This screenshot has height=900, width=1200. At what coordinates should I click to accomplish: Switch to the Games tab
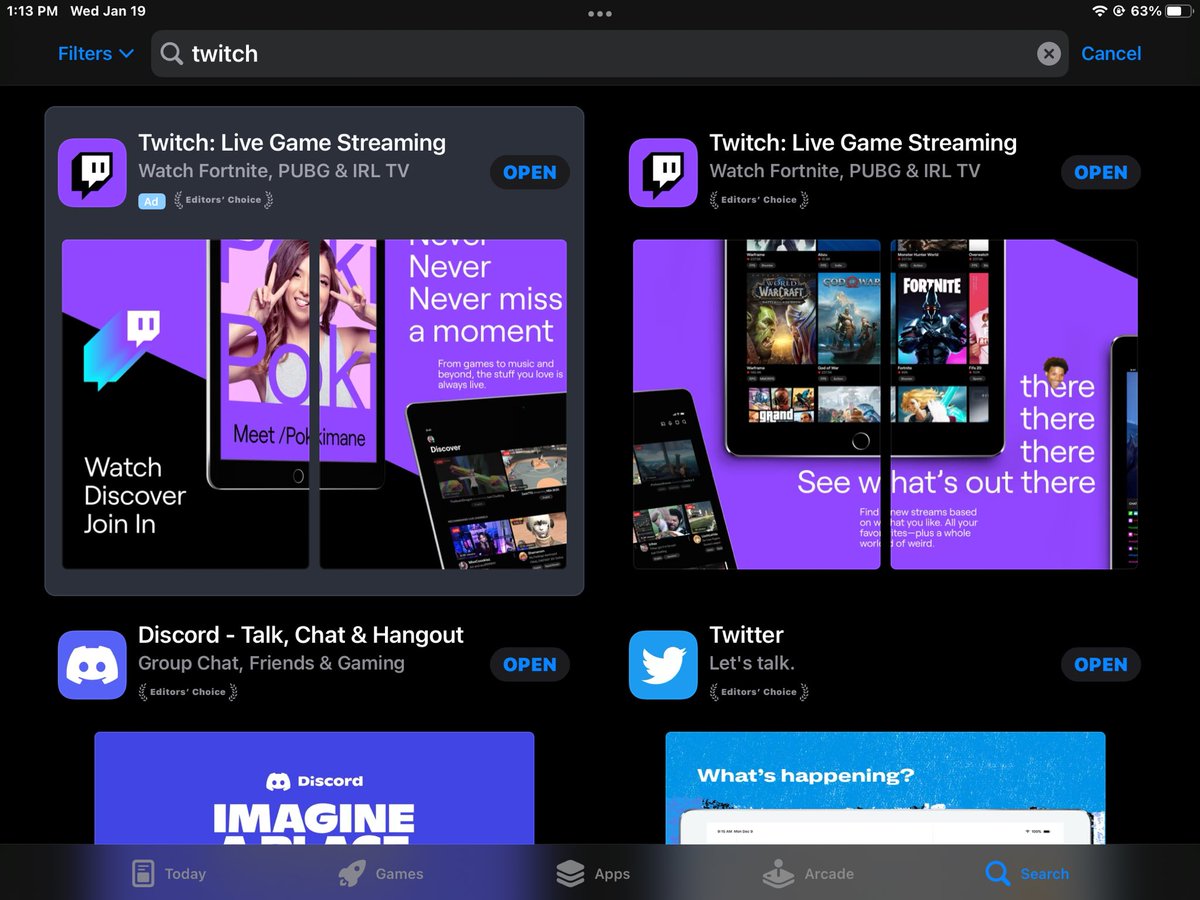[x=380, y=873]
